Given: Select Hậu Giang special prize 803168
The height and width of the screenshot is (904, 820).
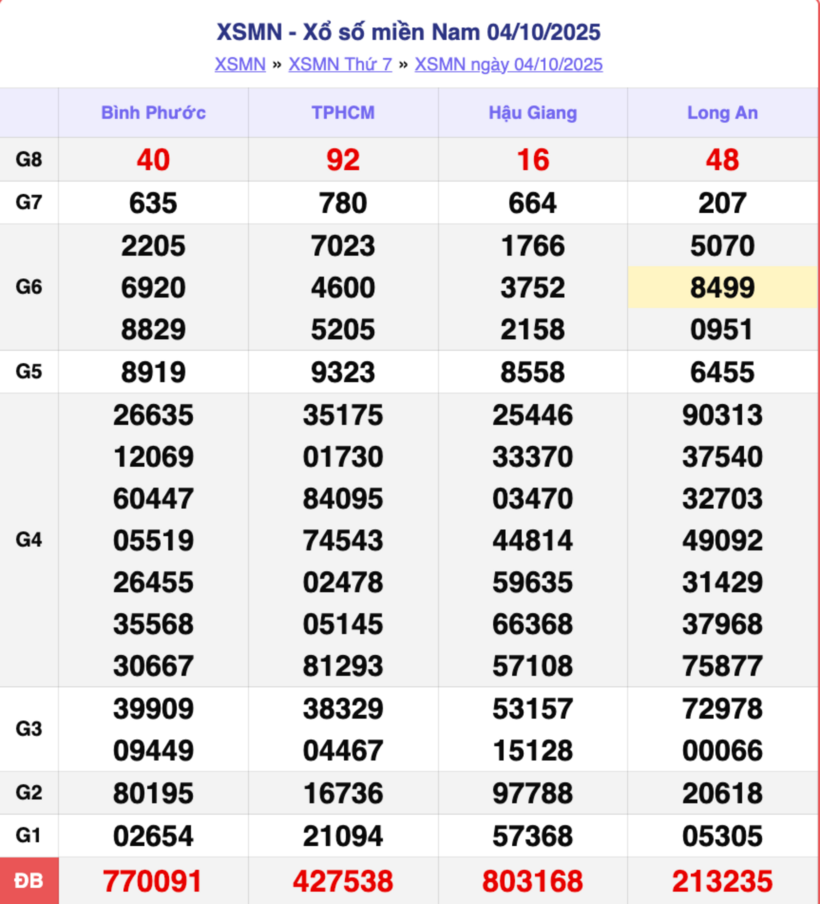Looking at the screenshot, I should (x=532, y=881).
